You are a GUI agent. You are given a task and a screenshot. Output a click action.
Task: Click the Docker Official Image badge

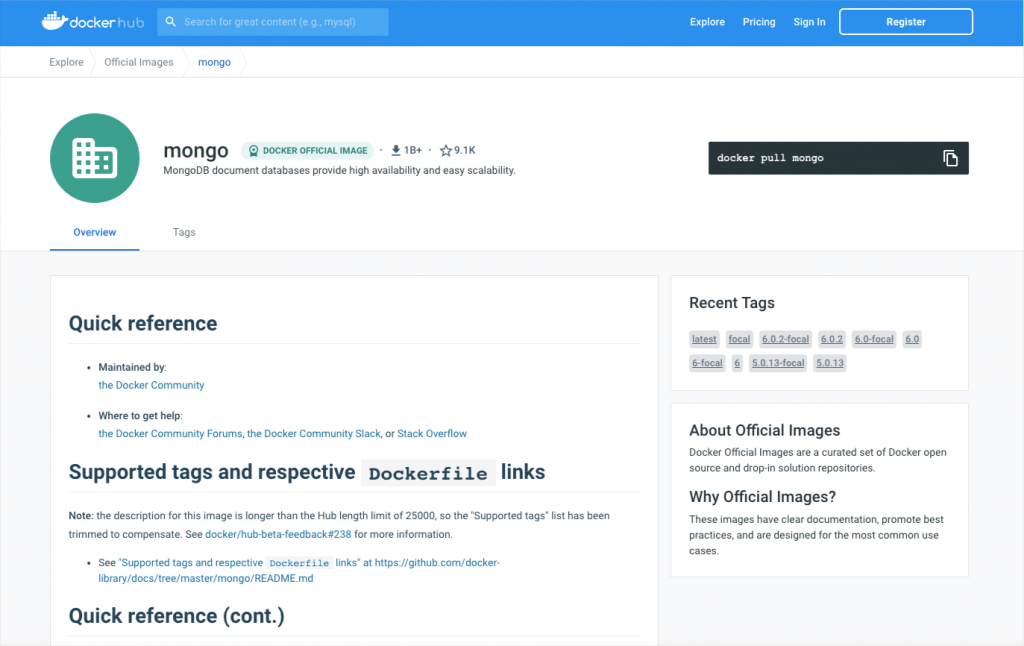pos(308,150)
